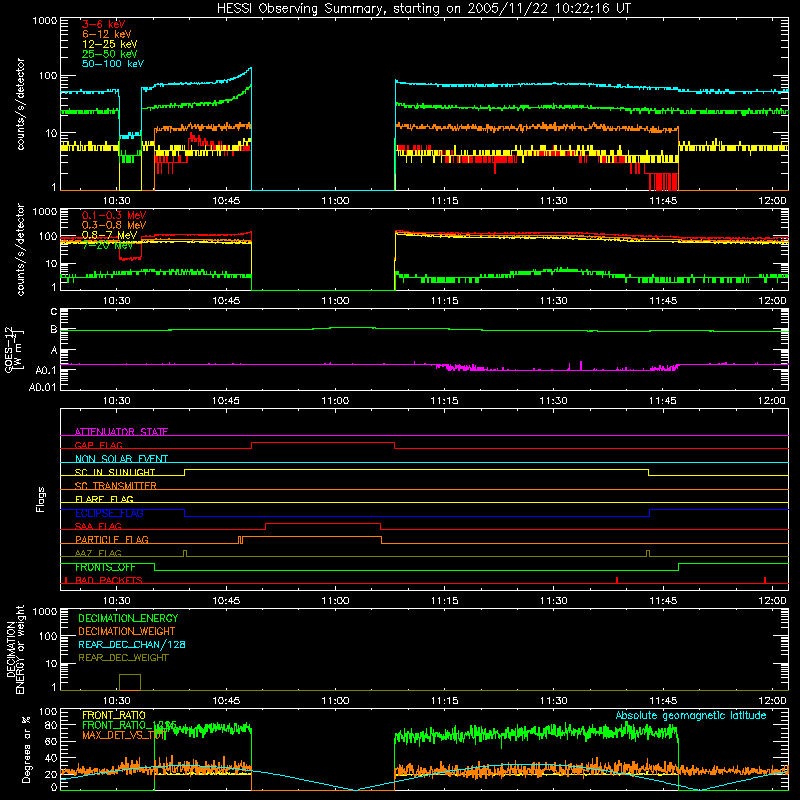Click the 11:15 tick under the MeV panel
800x800 pixels.
(x=444, y=301)
